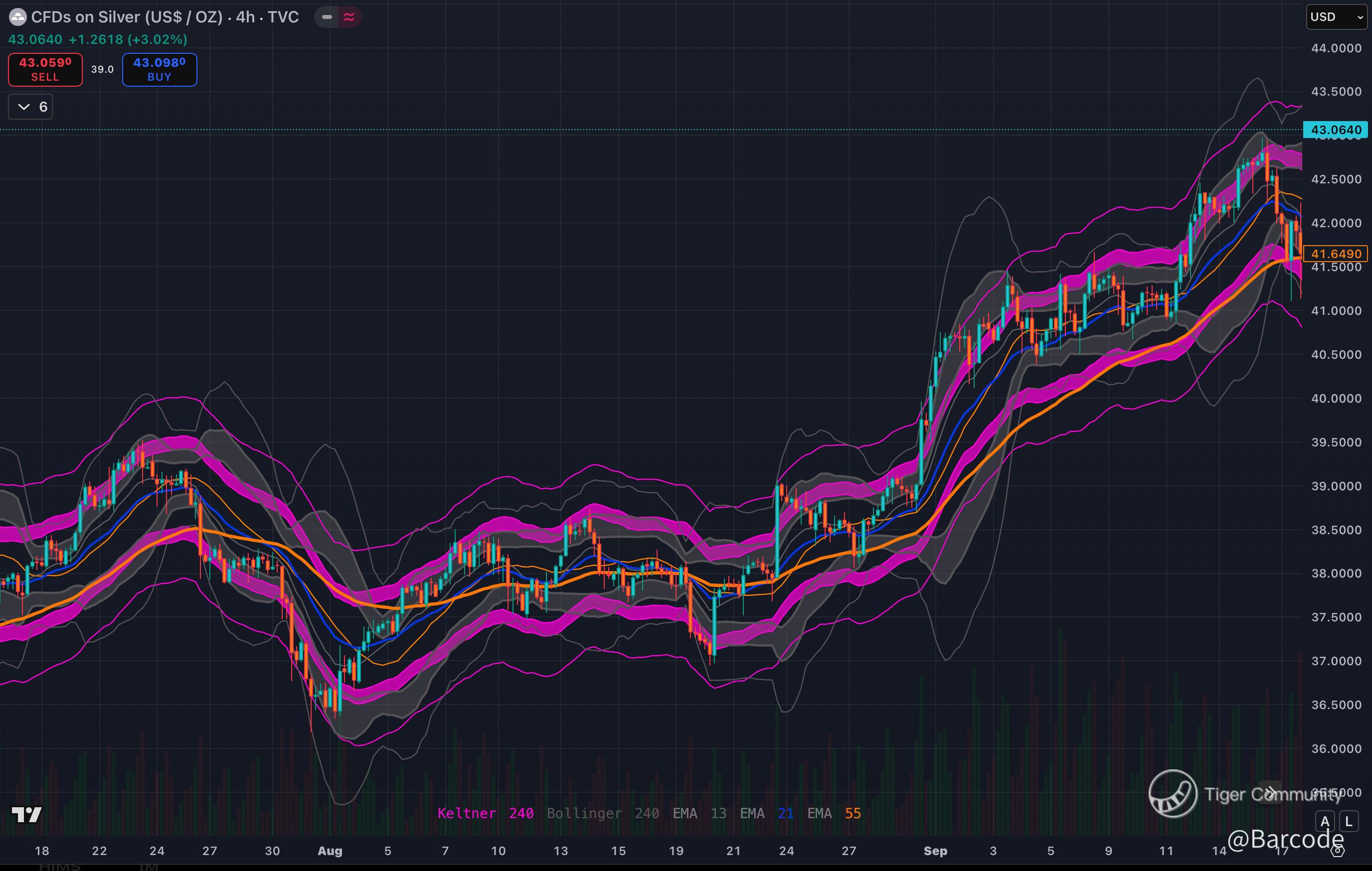Click the orange 41.6490 EMA price label

tap(1336, 254)
